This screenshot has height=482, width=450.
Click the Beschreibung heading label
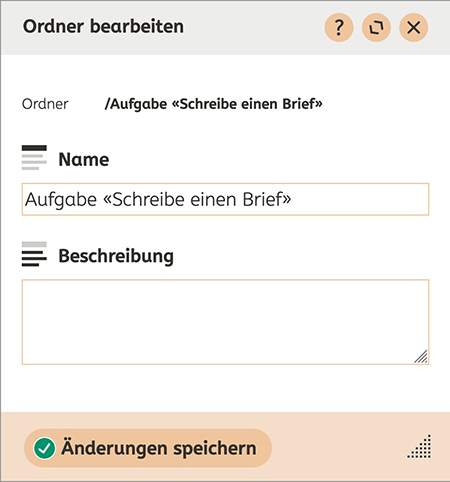click(x=116, y=256)
